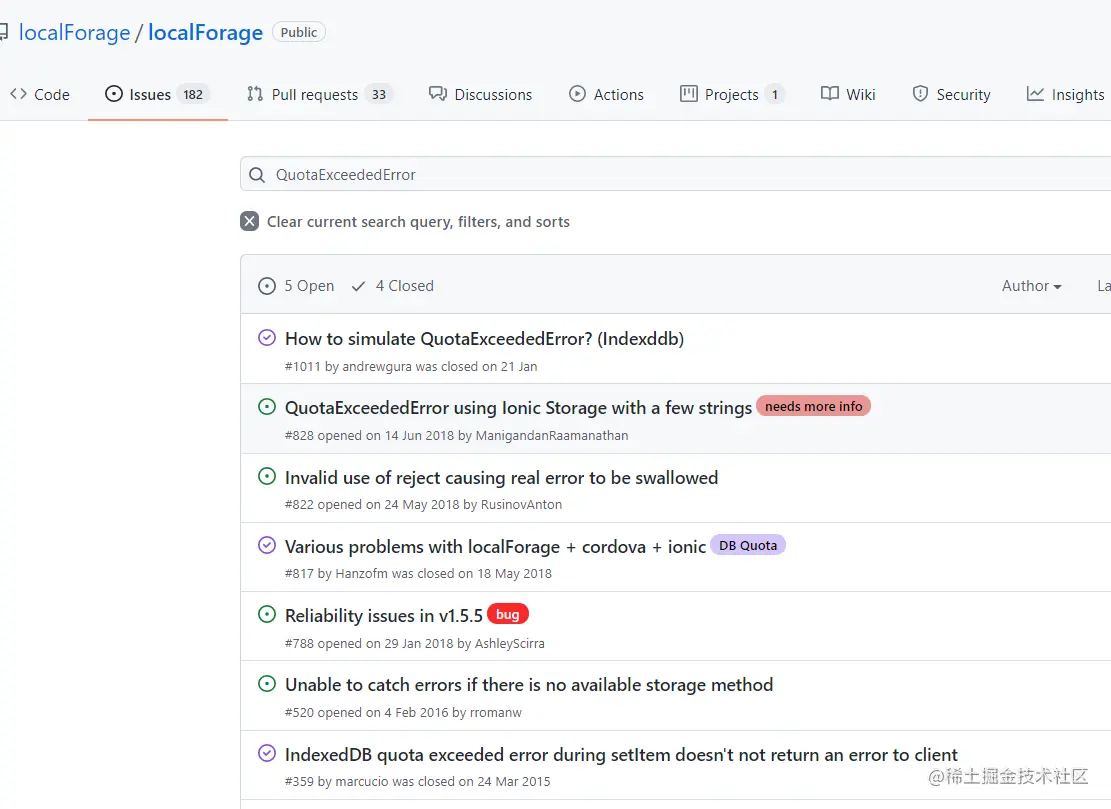This screenshot has height=809, width=1111.
Task: Focus the issues search field
Action: (x=680, y=175)
